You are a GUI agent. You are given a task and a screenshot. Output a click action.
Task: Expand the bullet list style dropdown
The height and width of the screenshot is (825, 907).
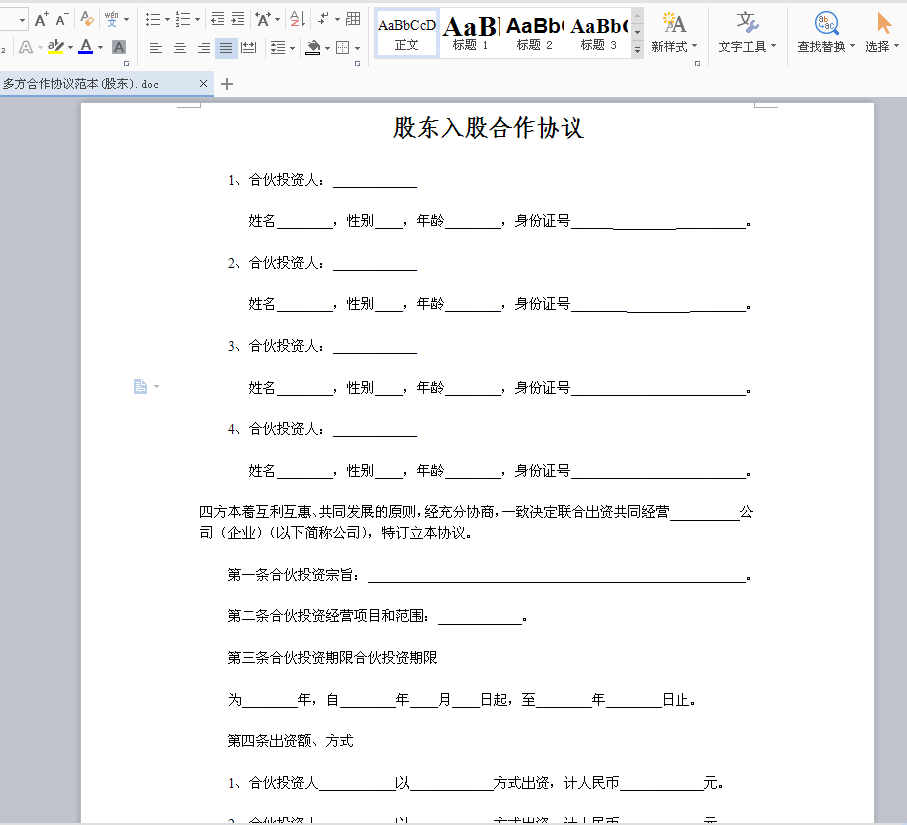point(168,20)
